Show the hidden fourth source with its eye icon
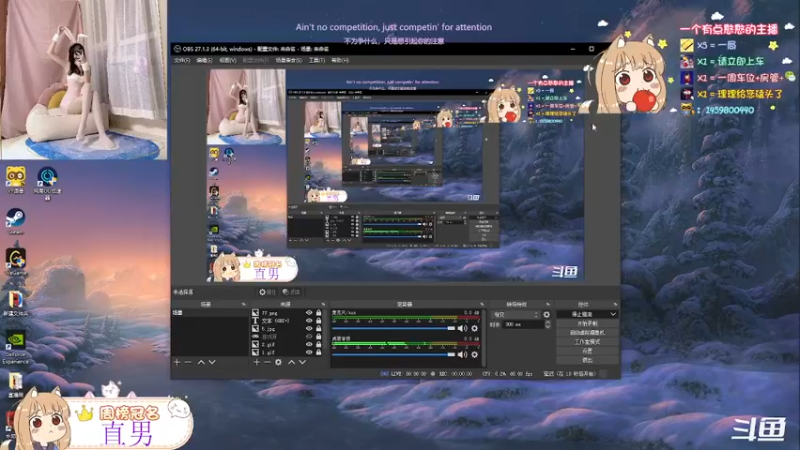This screenshot has width=800, height=450. [309, 336]
